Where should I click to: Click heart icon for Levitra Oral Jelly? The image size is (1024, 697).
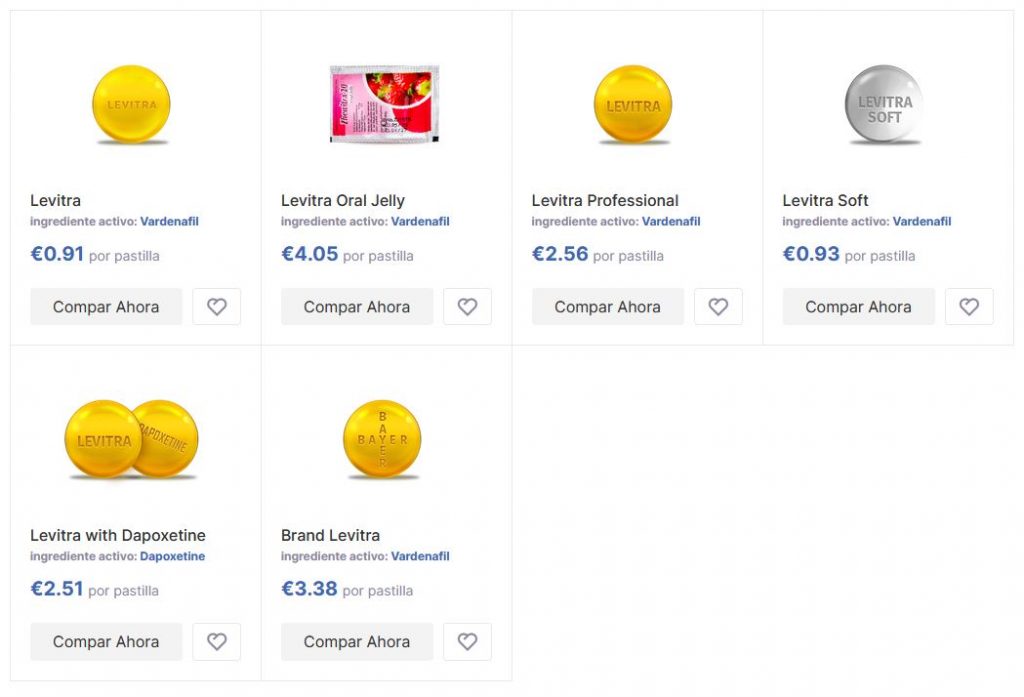pyautogui.click(x=467, y=307)
